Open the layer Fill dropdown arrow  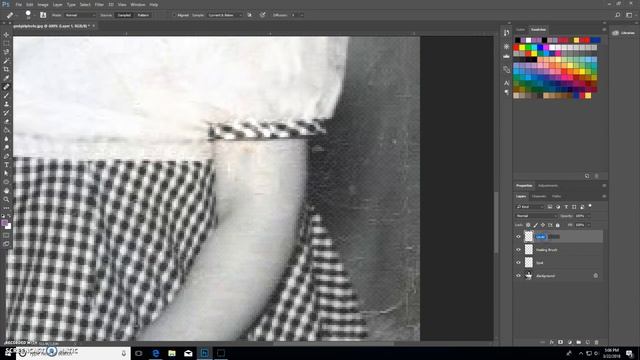[588, 225]
